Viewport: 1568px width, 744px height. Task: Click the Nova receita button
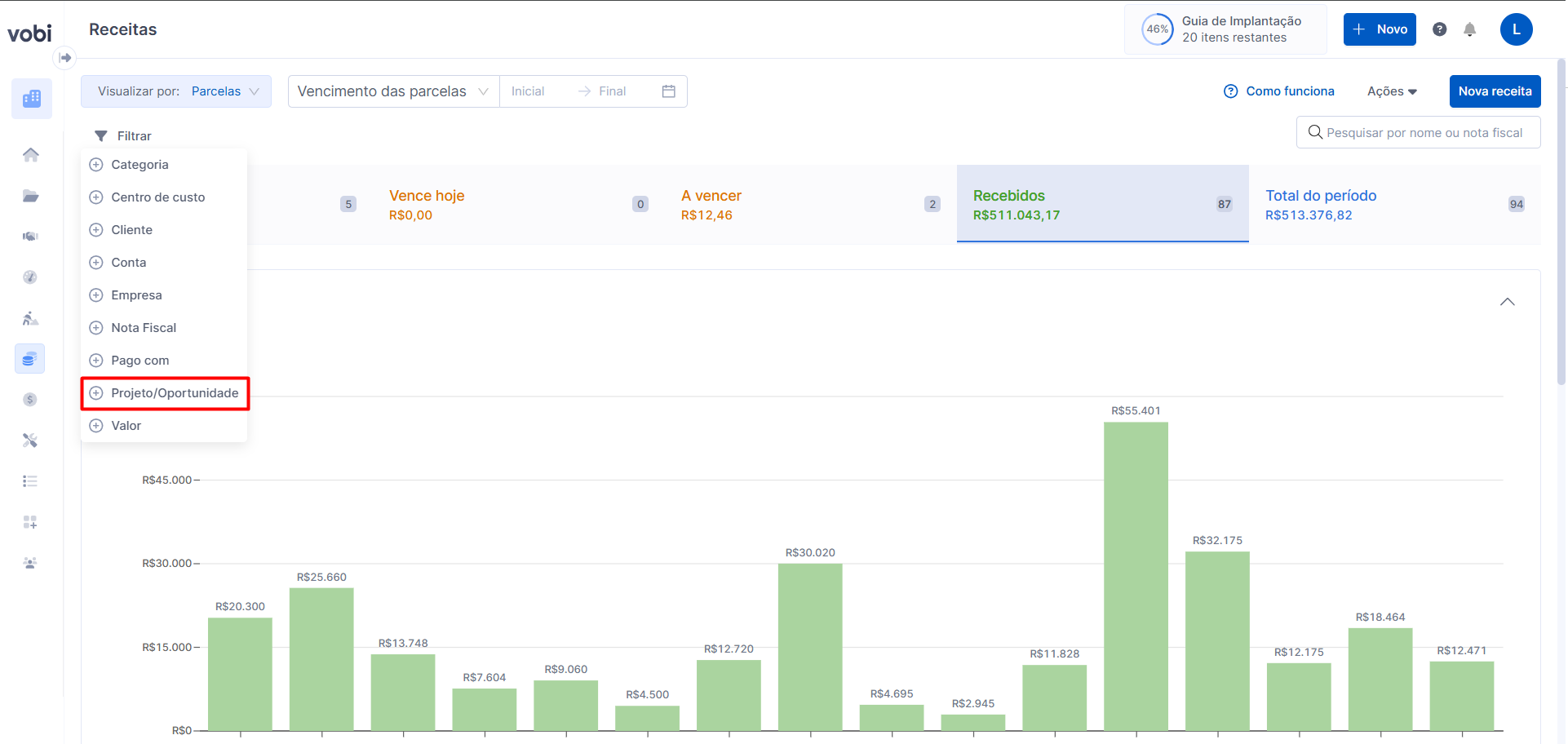[x=1495, y=91]
